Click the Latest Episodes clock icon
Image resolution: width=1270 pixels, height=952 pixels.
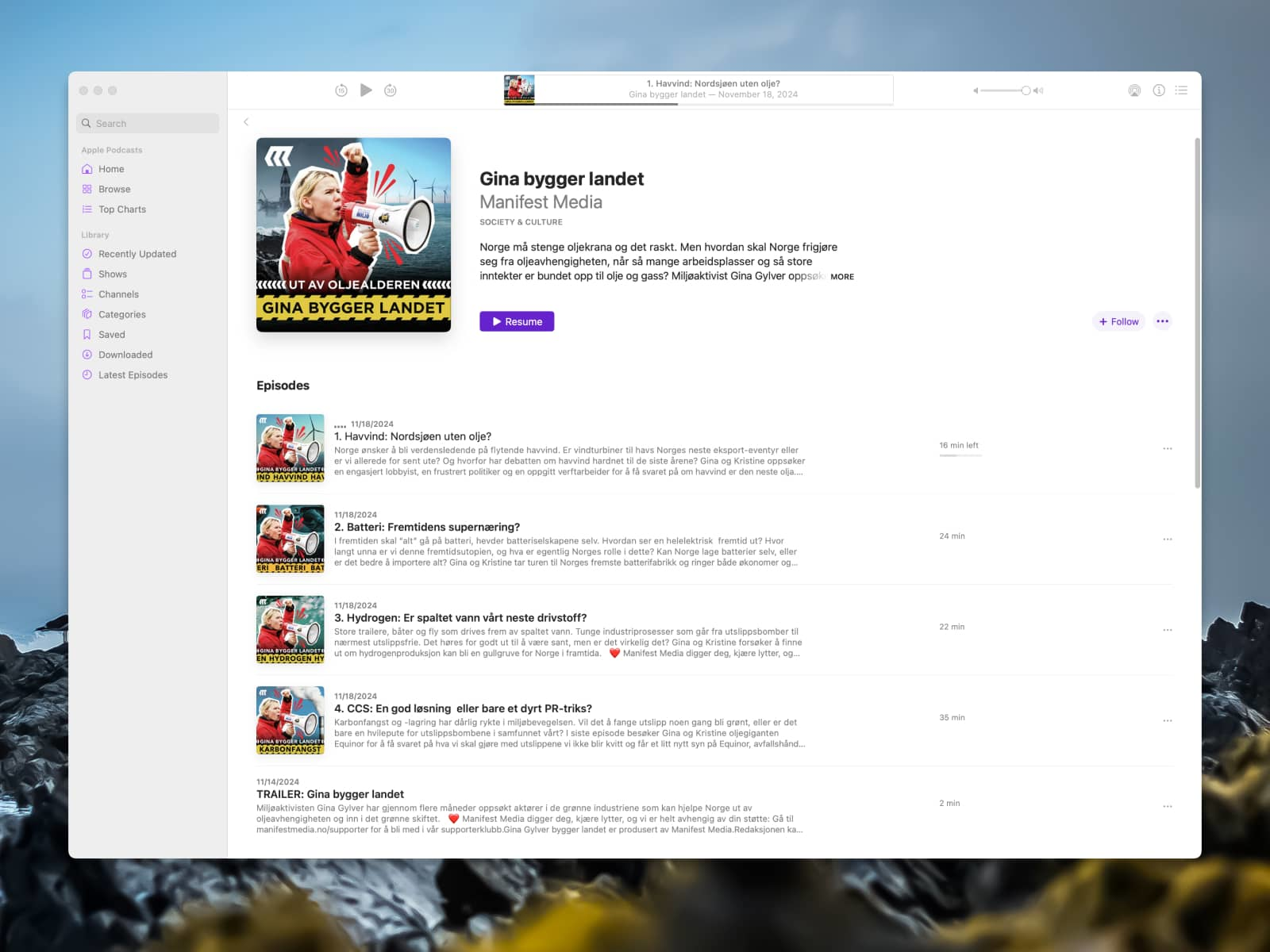87,375
